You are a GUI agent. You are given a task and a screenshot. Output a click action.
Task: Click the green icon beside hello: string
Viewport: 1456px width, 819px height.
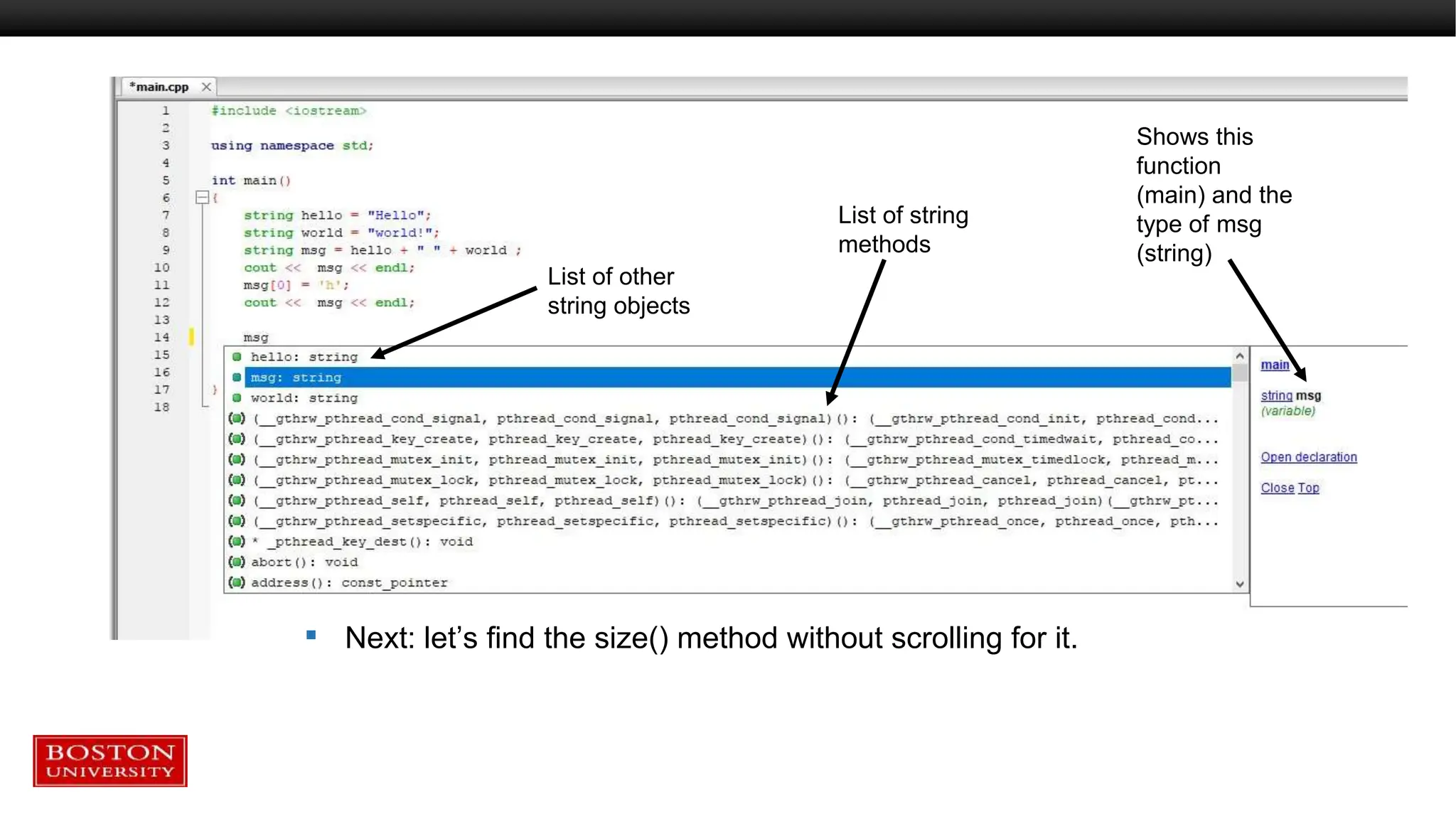237,357
